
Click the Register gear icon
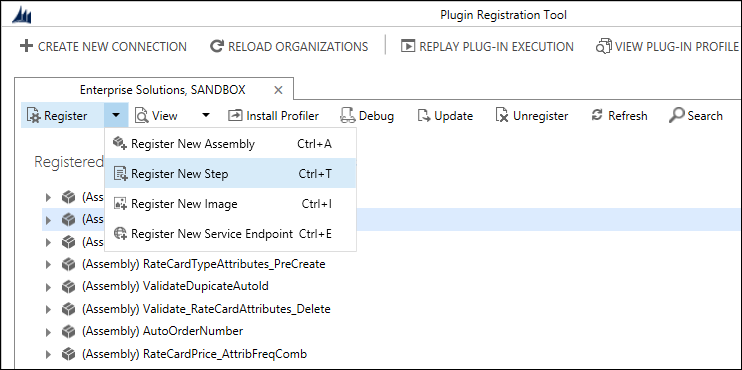coord(34,116)
